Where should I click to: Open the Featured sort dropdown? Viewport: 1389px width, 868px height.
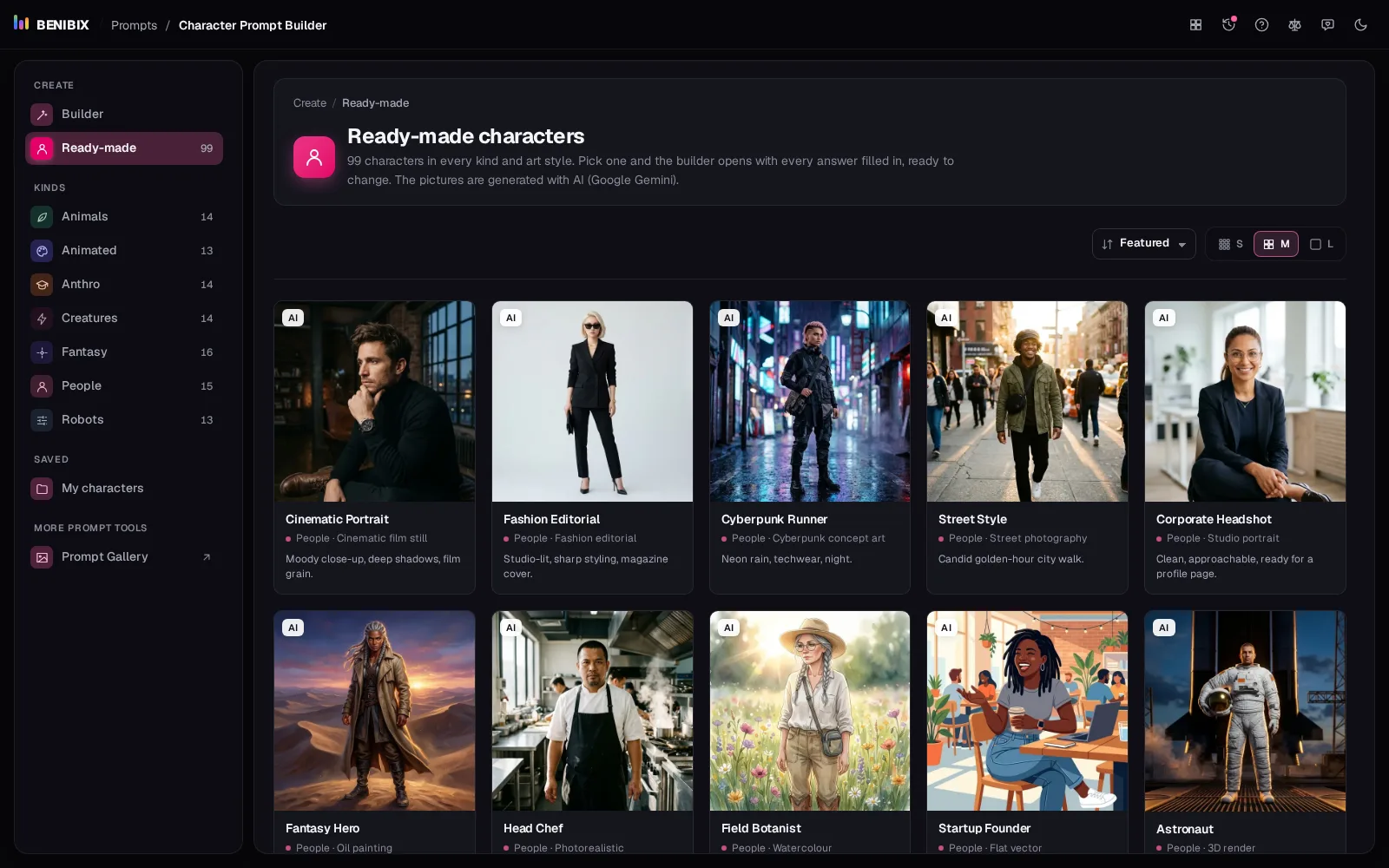[x=1143, y=244]
